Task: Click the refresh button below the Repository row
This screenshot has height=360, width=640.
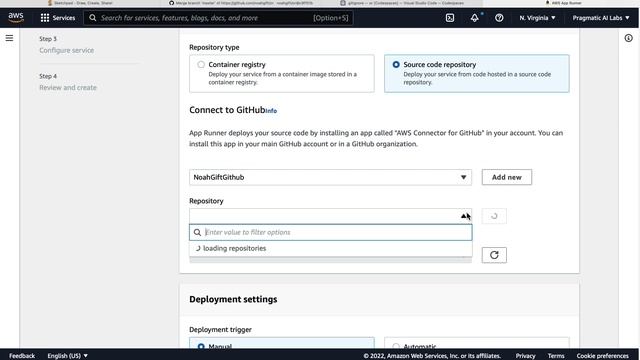Action: click(494, 255)
